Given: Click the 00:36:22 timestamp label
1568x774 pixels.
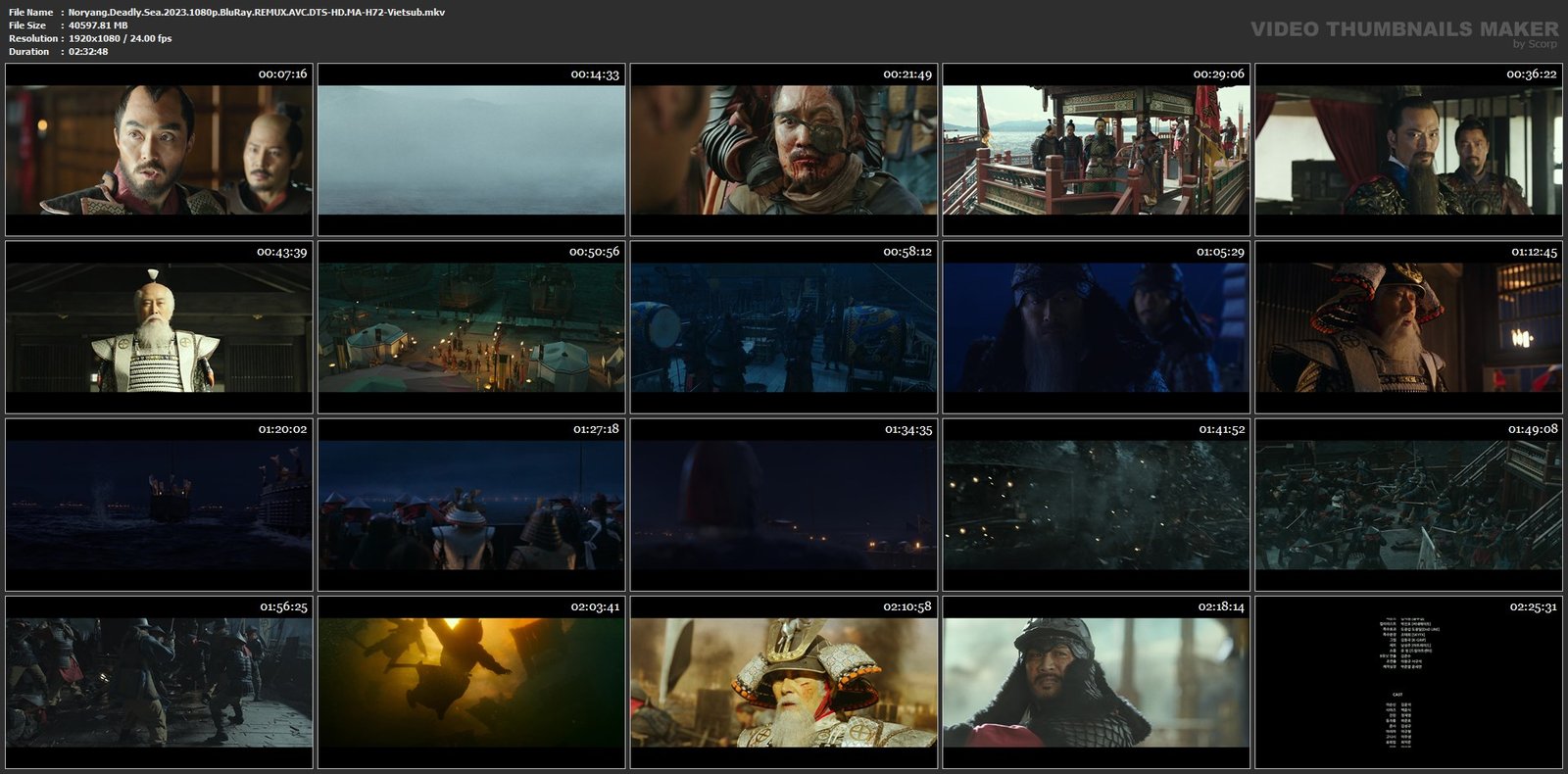Looking at the screenshot, I should tap(1532, 73).
